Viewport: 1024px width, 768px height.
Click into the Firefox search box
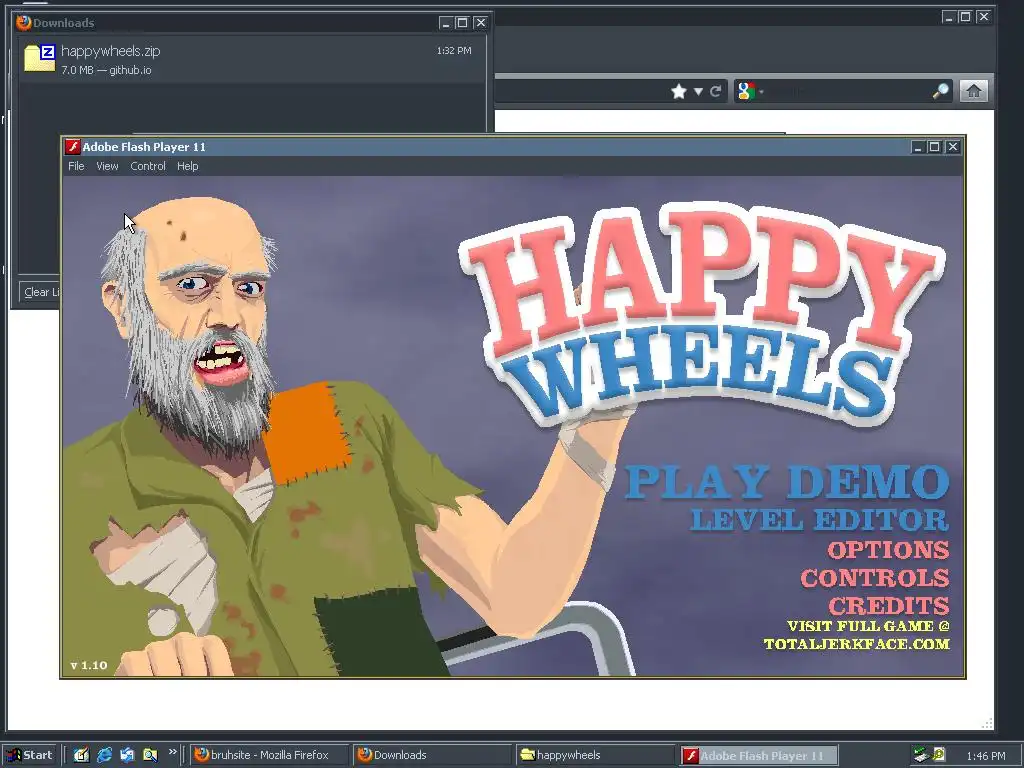tap(848, 91)
